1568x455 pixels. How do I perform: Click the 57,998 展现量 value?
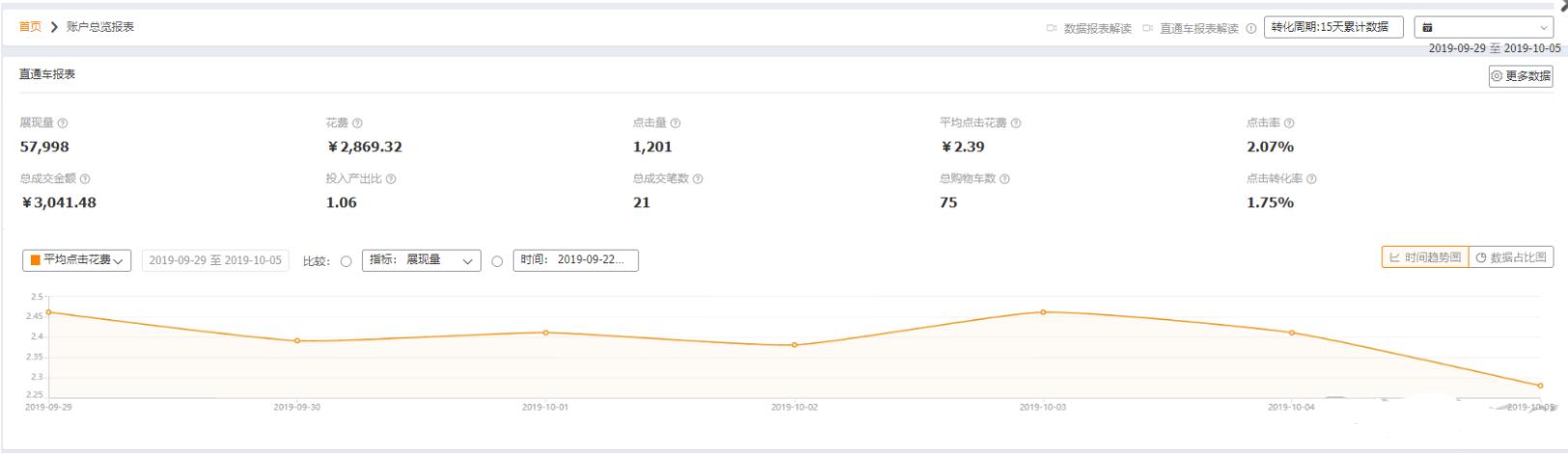pos(44,147)
